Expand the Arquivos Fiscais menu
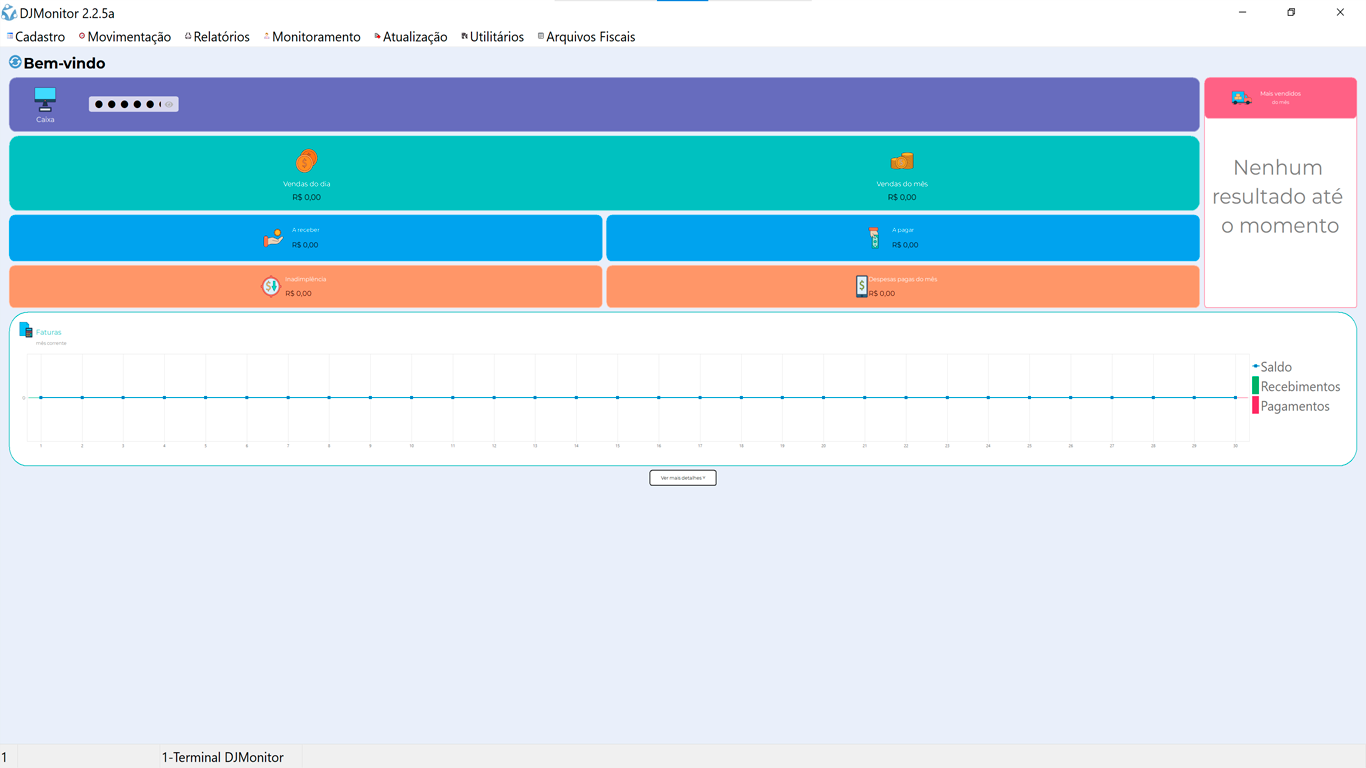Image resolution: width=1366 pixels, height=768 pixels. pyautogui.click(x=590, y=37)
